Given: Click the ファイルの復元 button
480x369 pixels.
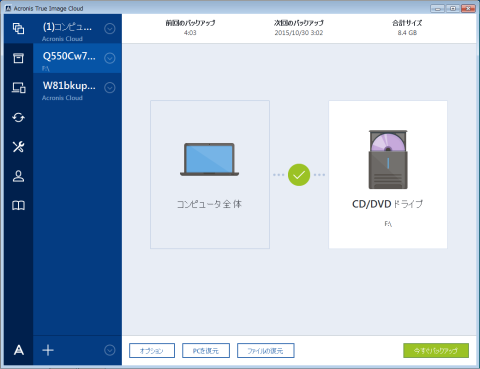Looking at the screenshot, I should tap(266, 351).
